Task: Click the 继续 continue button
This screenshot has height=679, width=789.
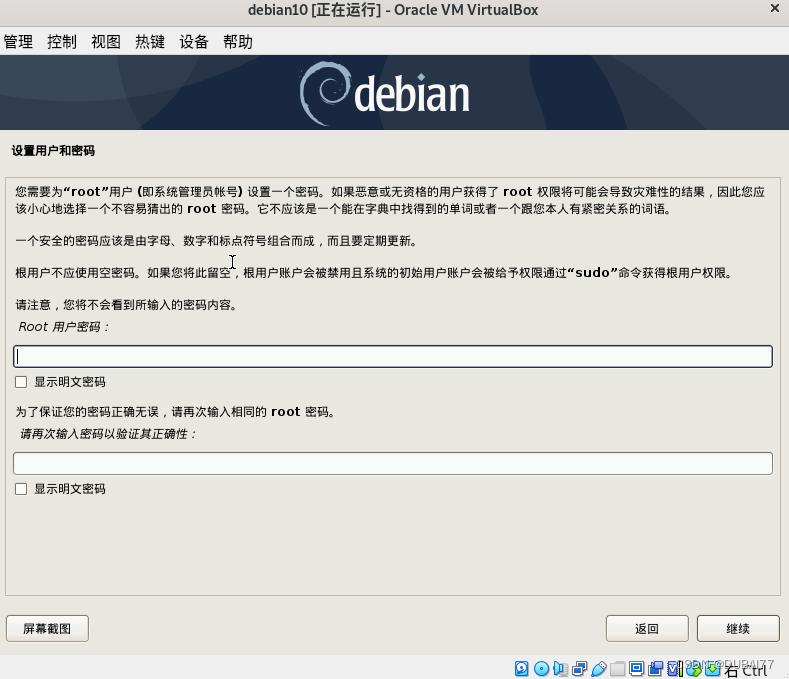Action: tap(738, 628)
